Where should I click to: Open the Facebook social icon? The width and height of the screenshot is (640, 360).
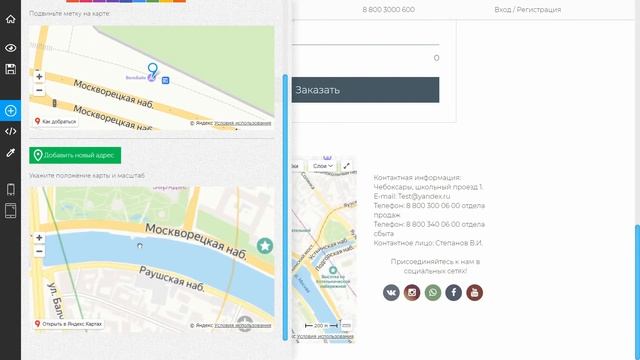[x=453, y=292]
